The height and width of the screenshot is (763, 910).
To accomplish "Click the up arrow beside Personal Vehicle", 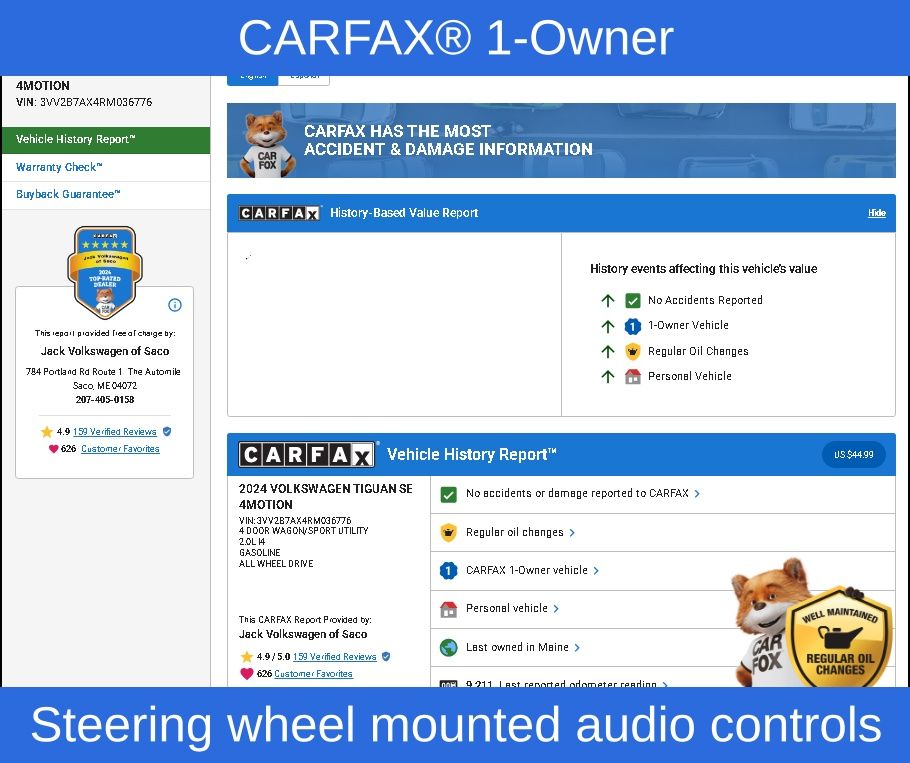I will coord(608,377).
